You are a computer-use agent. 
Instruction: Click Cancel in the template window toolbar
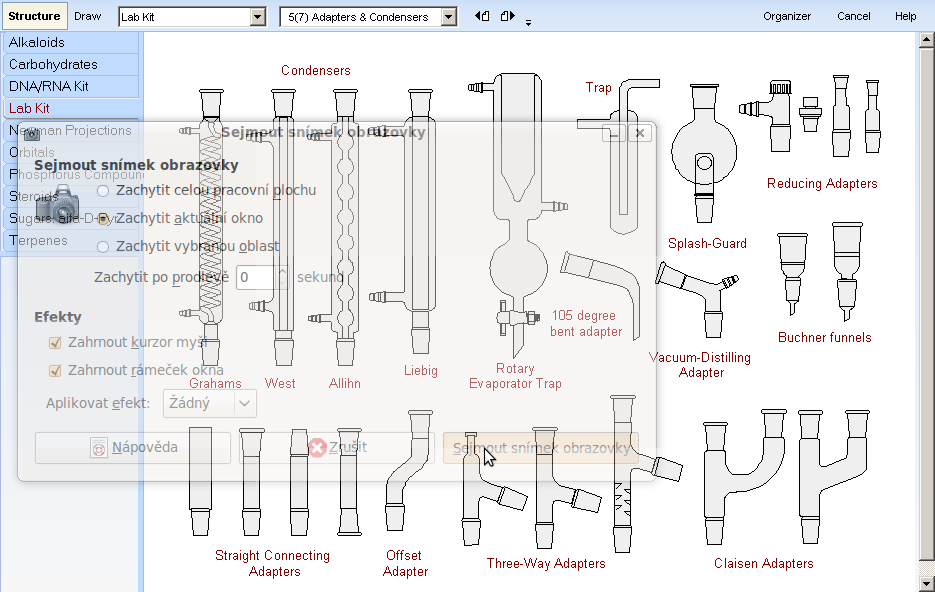coord(853,16)
